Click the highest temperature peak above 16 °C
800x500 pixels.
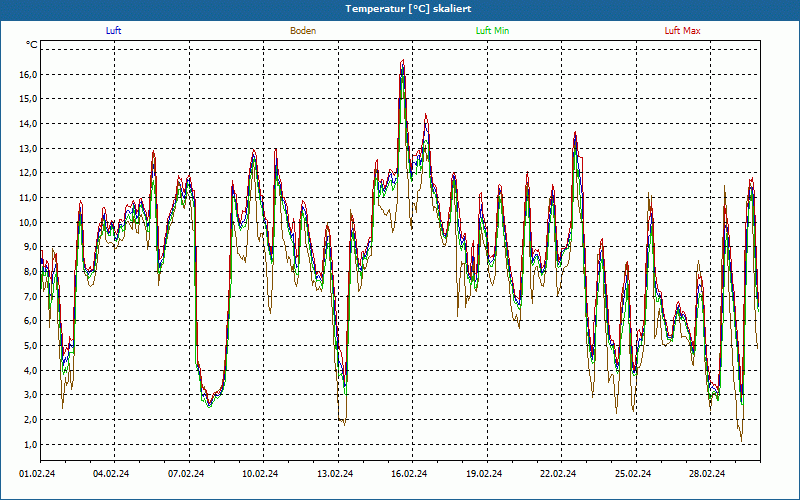[403, 61]
